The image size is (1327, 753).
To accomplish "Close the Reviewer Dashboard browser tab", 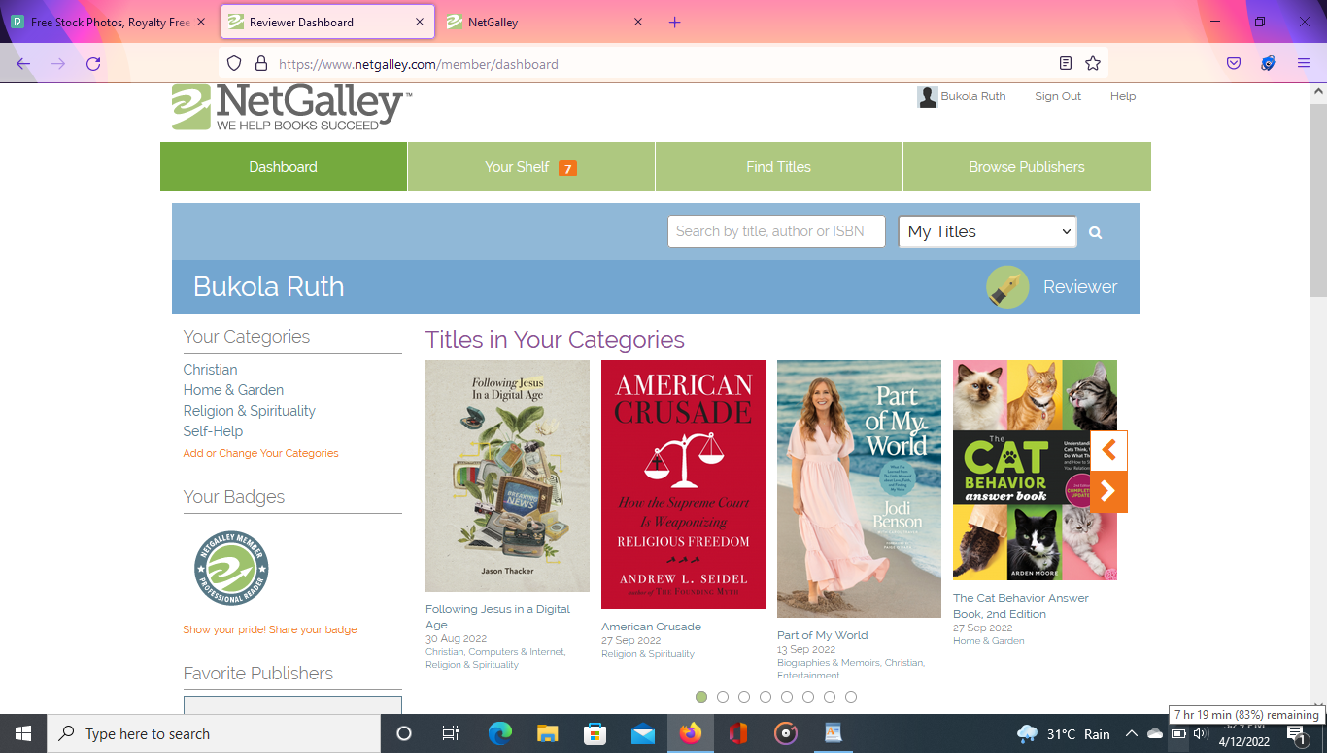I will pyautogui.click(x=419, y=22).
